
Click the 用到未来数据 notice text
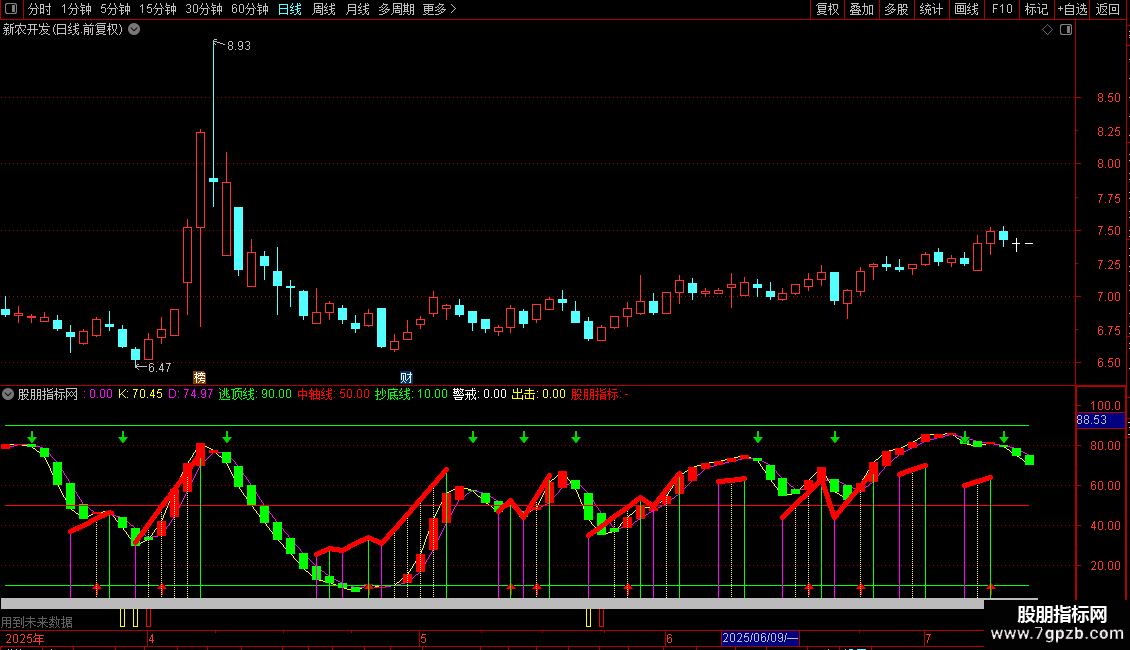pyautogui.click(x=37, y=622)
